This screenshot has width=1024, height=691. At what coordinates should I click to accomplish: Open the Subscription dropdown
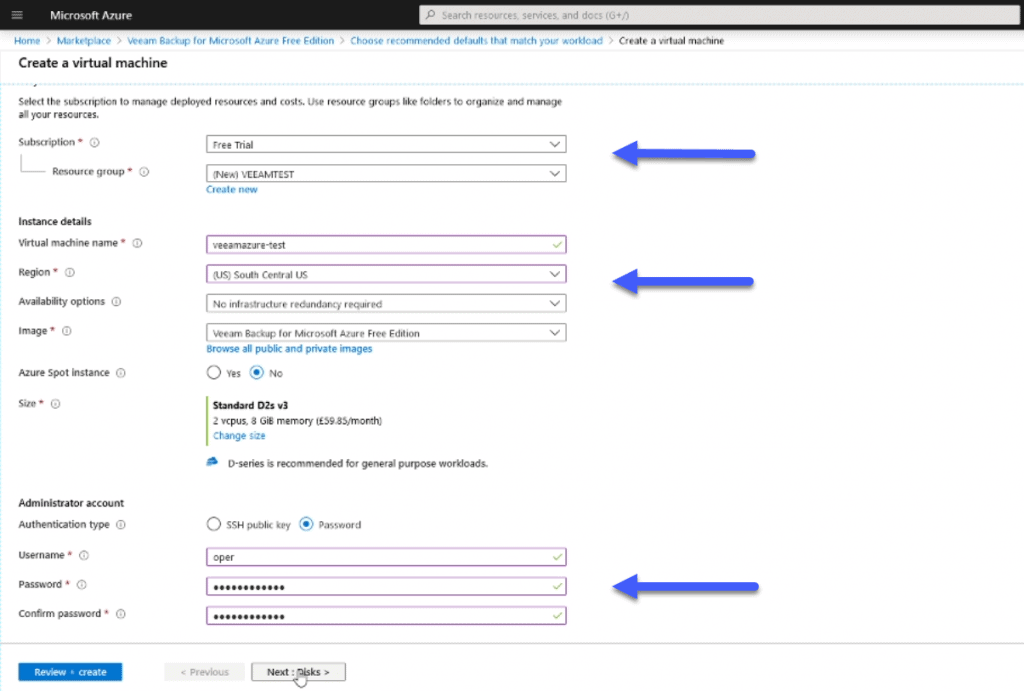coord(386,144)
